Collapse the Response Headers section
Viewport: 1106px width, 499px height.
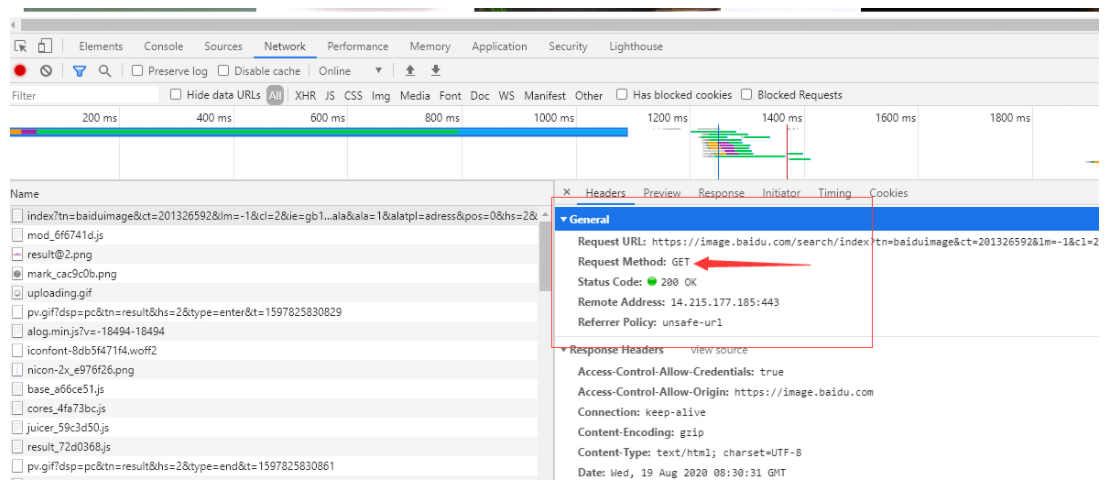coord(564,350)
